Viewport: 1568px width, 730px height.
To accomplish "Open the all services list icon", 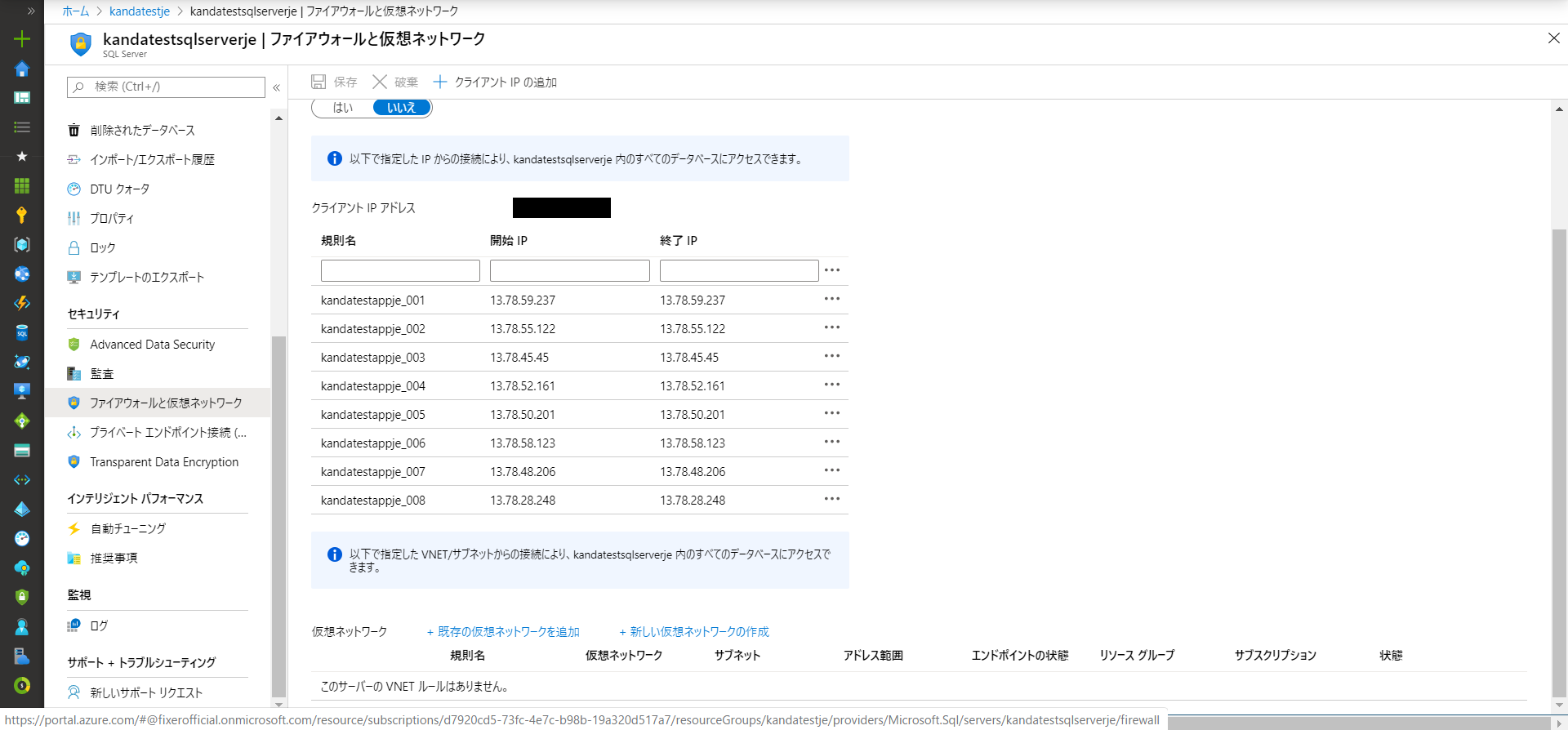I will (x=22, y=127).
